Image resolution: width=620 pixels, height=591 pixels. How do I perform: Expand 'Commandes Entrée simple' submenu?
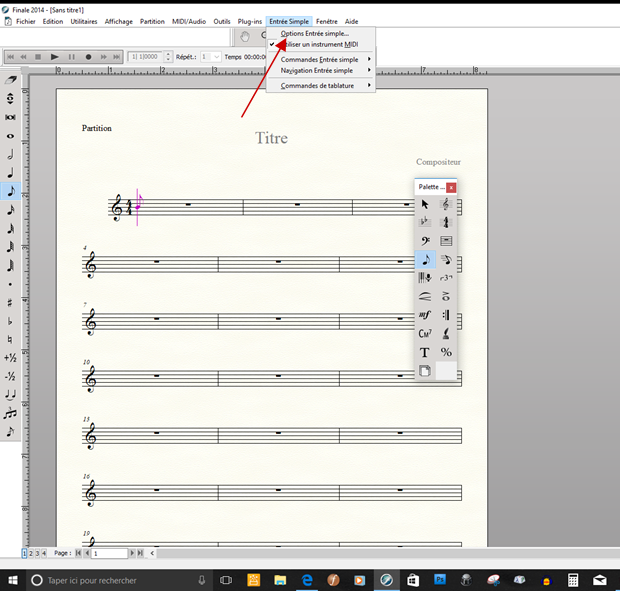(x=319, y=59)
